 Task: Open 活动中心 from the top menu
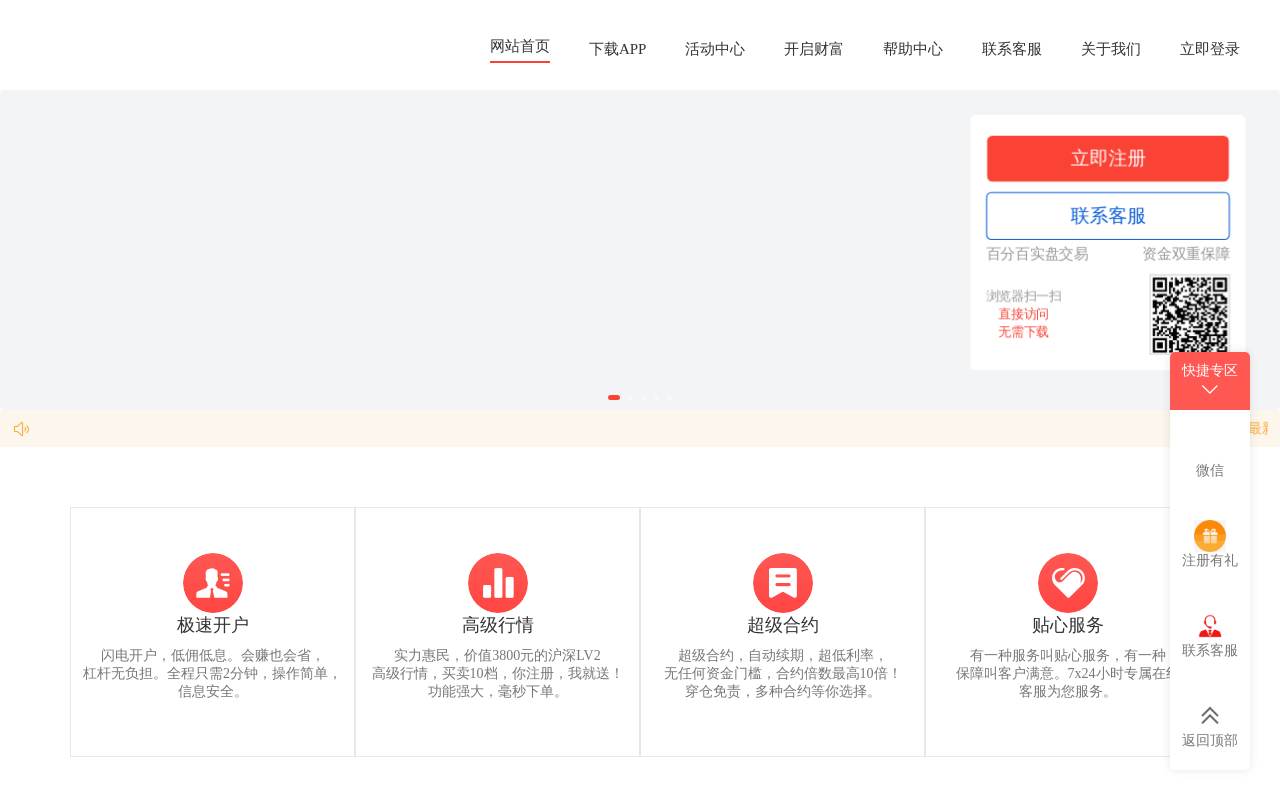[x=715, y=49]
